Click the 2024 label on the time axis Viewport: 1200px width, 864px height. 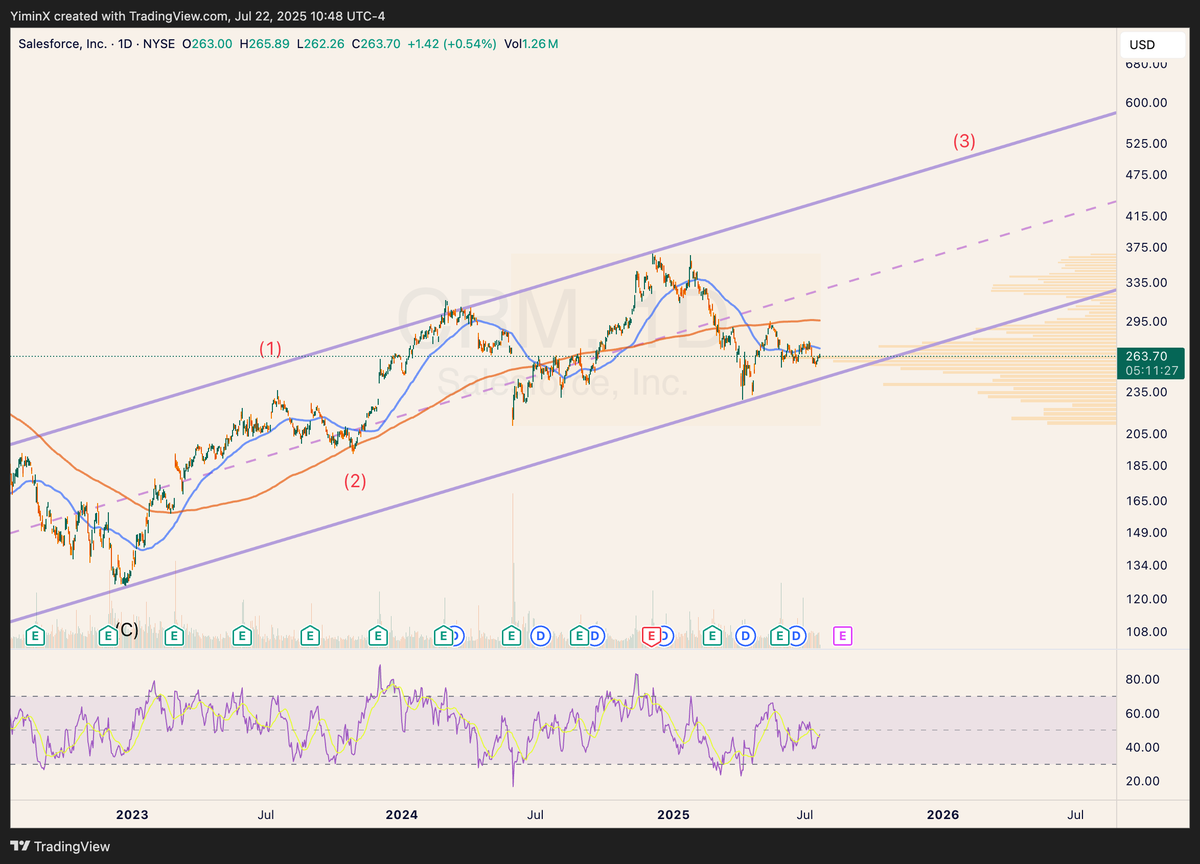(402, 815)
